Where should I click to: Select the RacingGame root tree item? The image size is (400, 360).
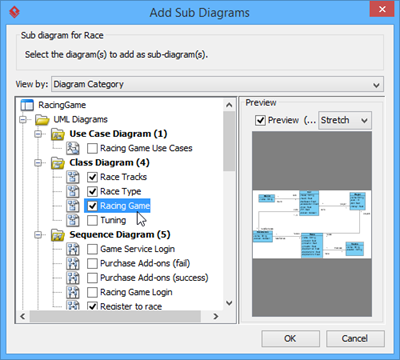coord(62,105)
